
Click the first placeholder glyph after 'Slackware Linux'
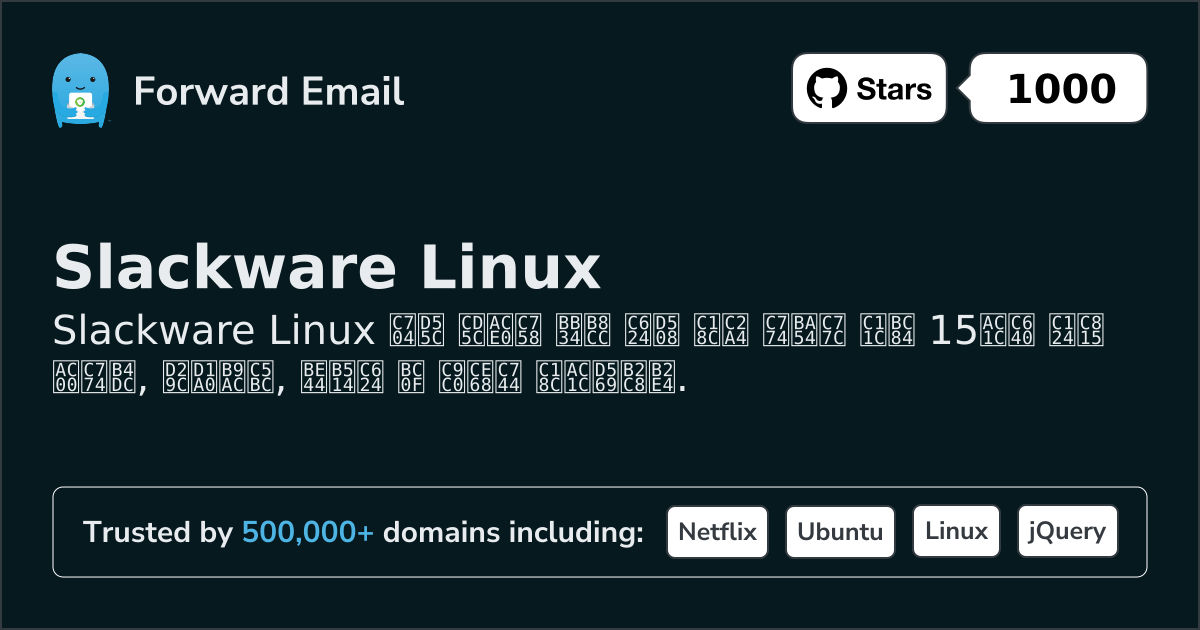coord(401,328)
